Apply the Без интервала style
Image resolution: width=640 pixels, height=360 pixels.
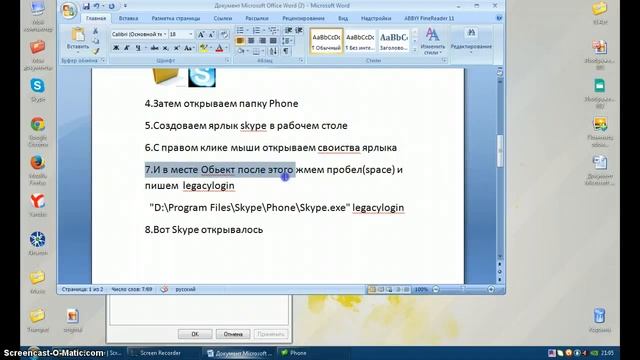point(360,41)
